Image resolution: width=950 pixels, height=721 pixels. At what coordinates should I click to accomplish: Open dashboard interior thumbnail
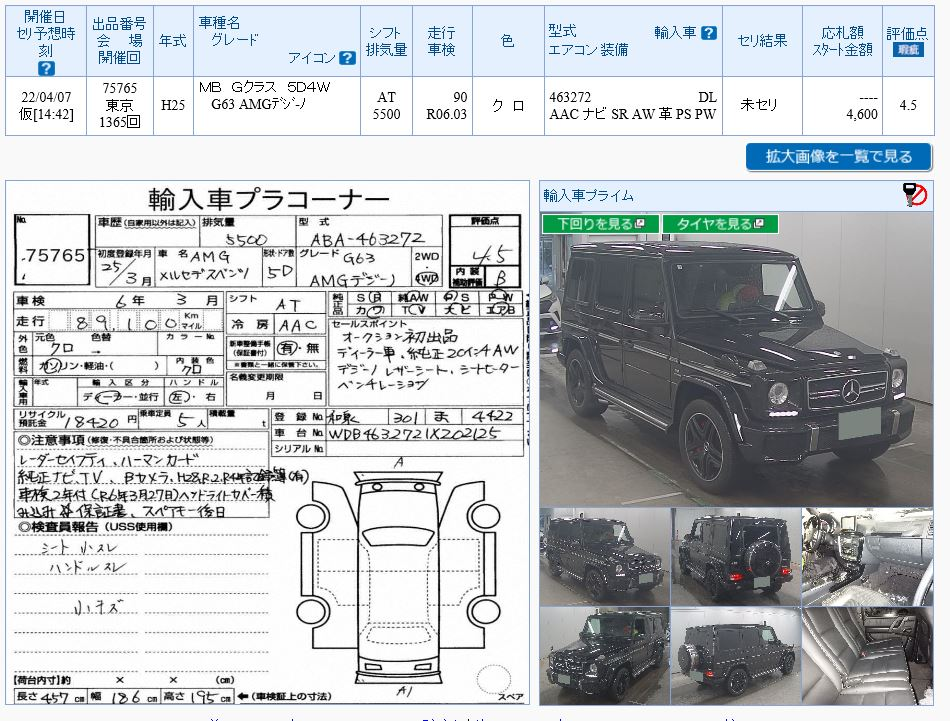pos(868,556)
